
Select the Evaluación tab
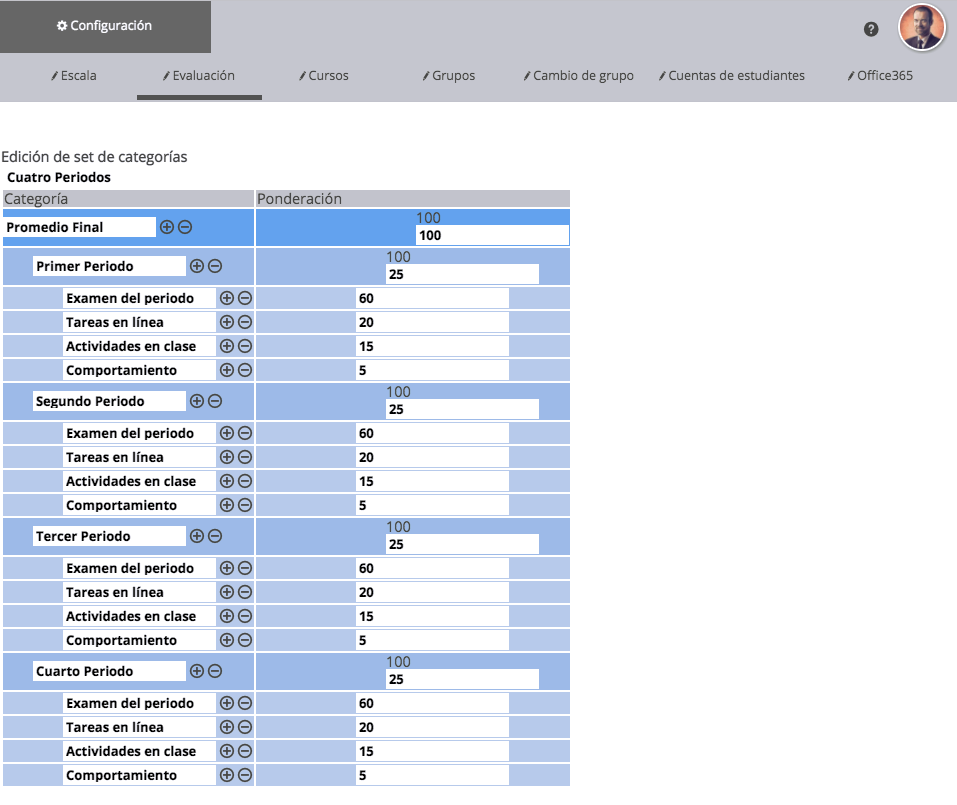199,75
